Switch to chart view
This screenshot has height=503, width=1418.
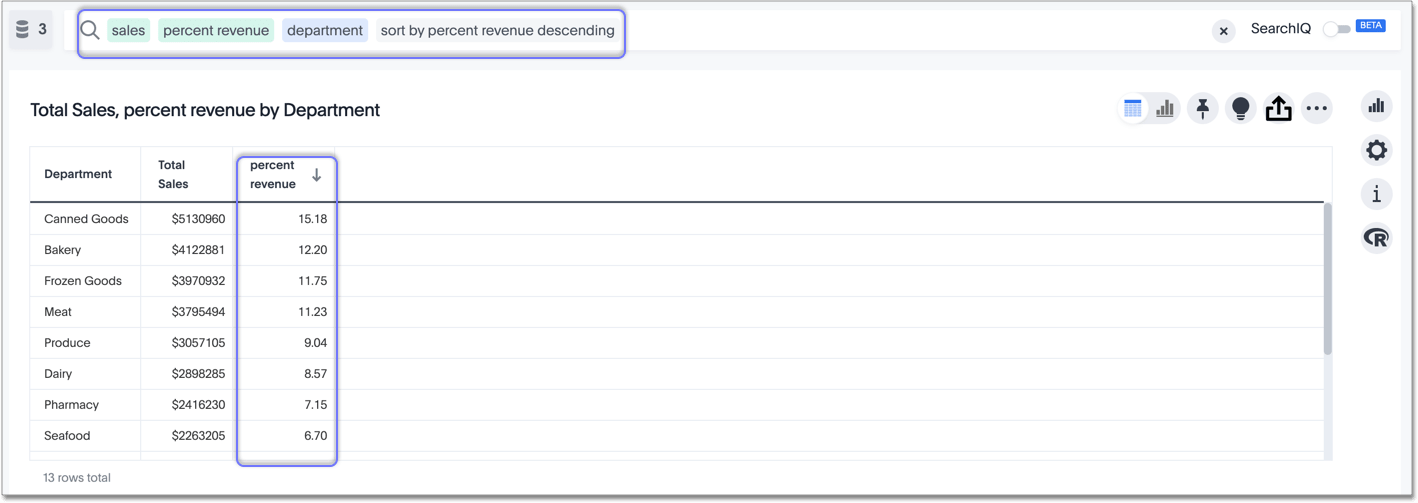(1165, 109)
